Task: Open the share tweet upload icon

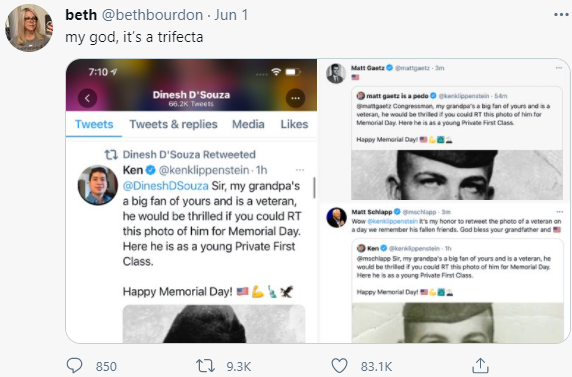Action: tap(480, 365)
